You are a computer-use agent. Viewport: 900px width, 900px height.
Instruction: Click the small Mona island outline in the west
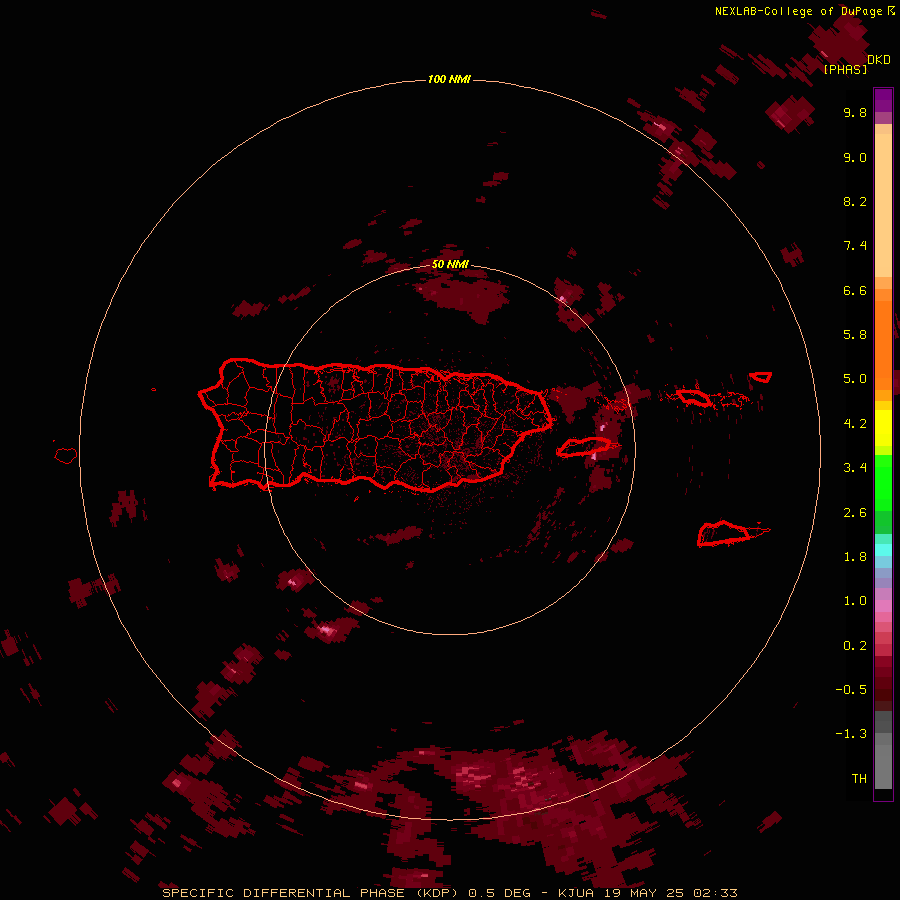(x=66, y=456)
